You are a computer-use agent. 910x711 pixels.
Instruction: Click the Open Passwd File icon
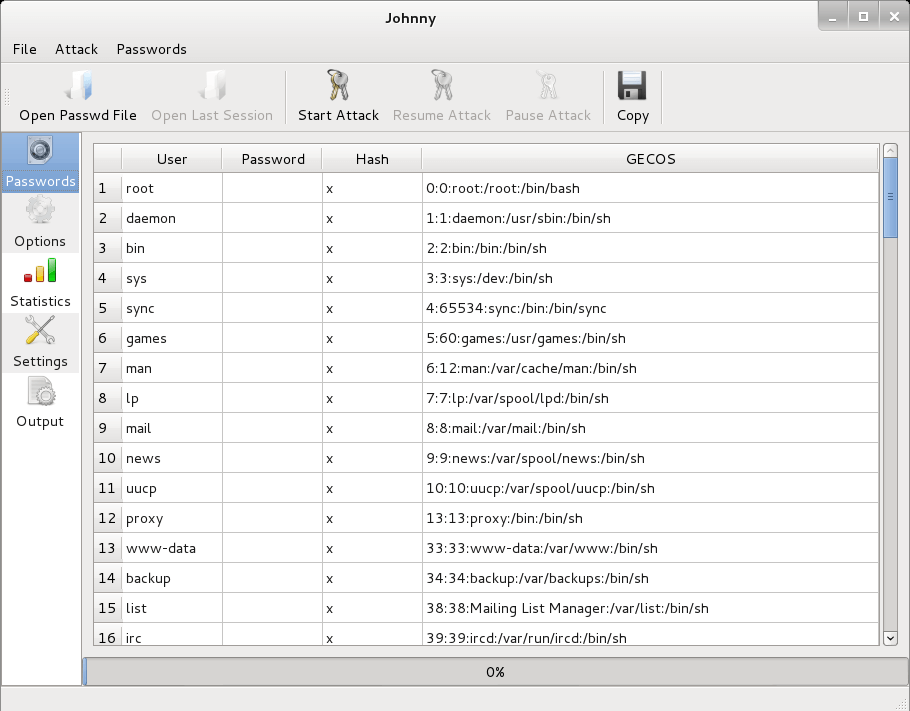pos(77,87)
